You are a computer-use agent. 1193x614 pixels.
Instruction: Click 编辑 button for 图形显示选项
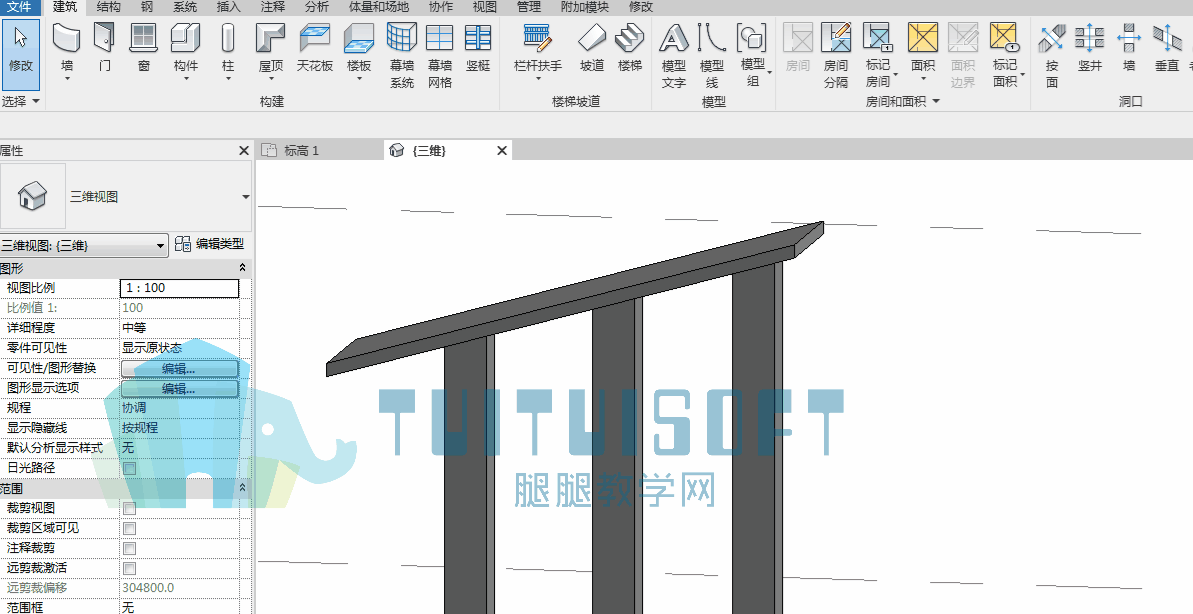pyautogui.click(x=179, y=388)
